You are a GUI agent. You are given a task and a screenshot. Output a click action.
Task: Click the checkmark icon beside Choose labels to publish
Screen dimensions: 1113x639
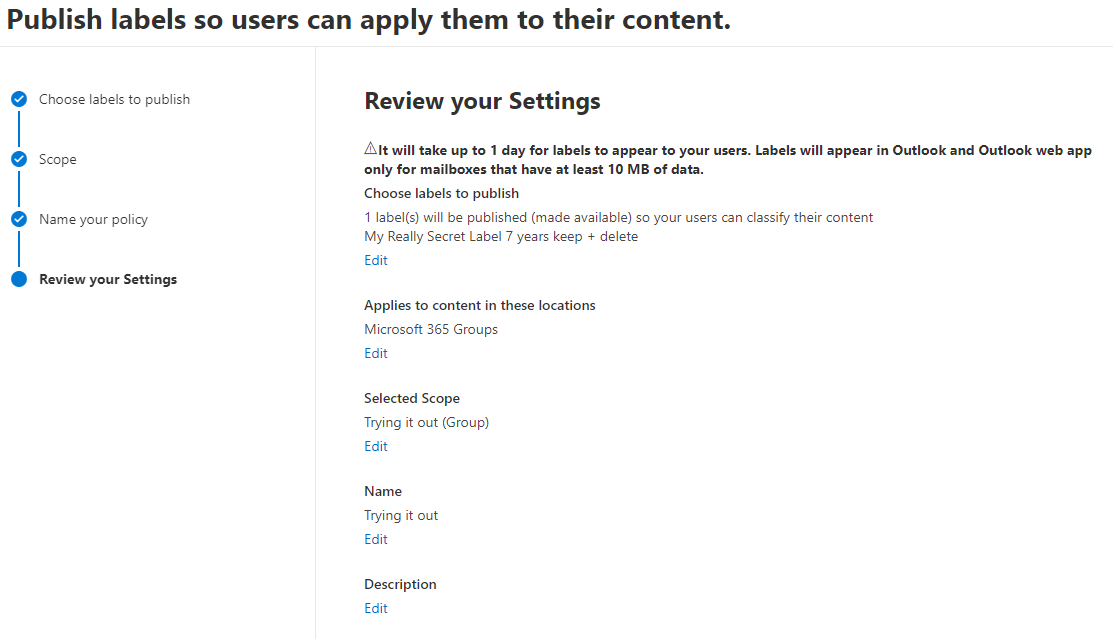(19, 99)
